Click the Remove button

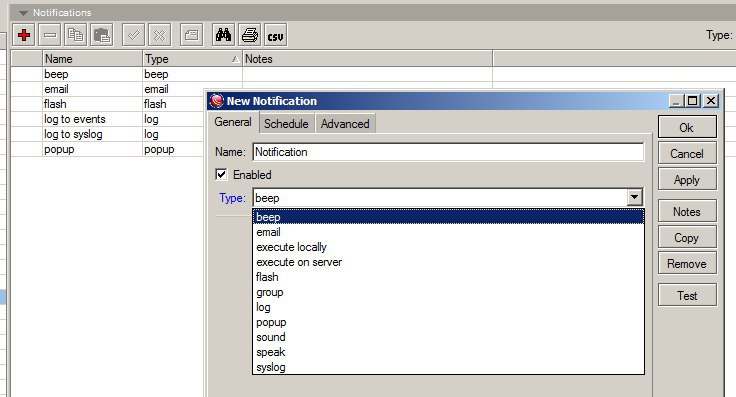[x=687, y=264]
